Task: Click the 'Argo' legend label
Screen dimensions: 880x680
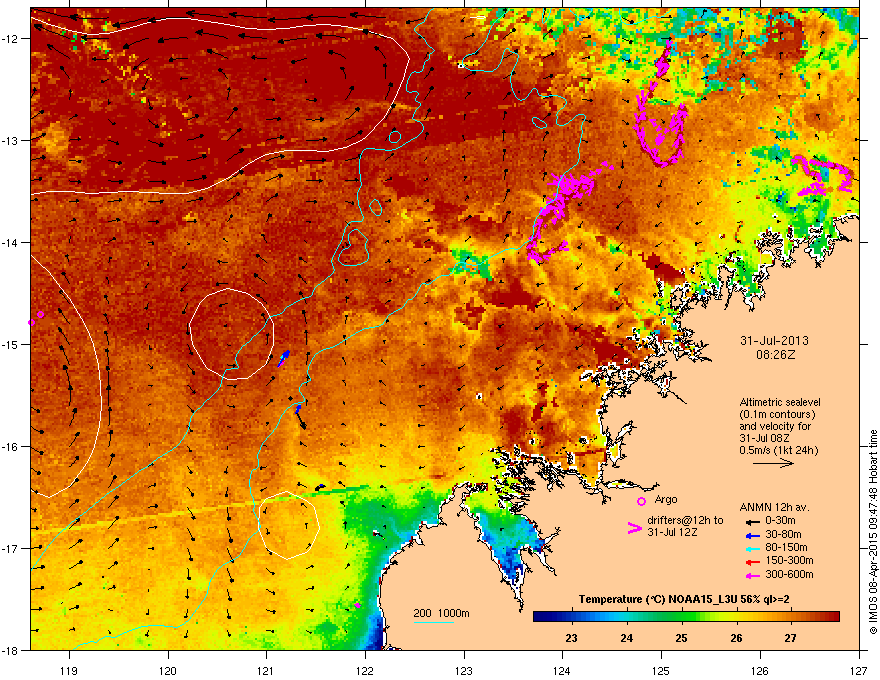Action: click(x=666, y=499)
